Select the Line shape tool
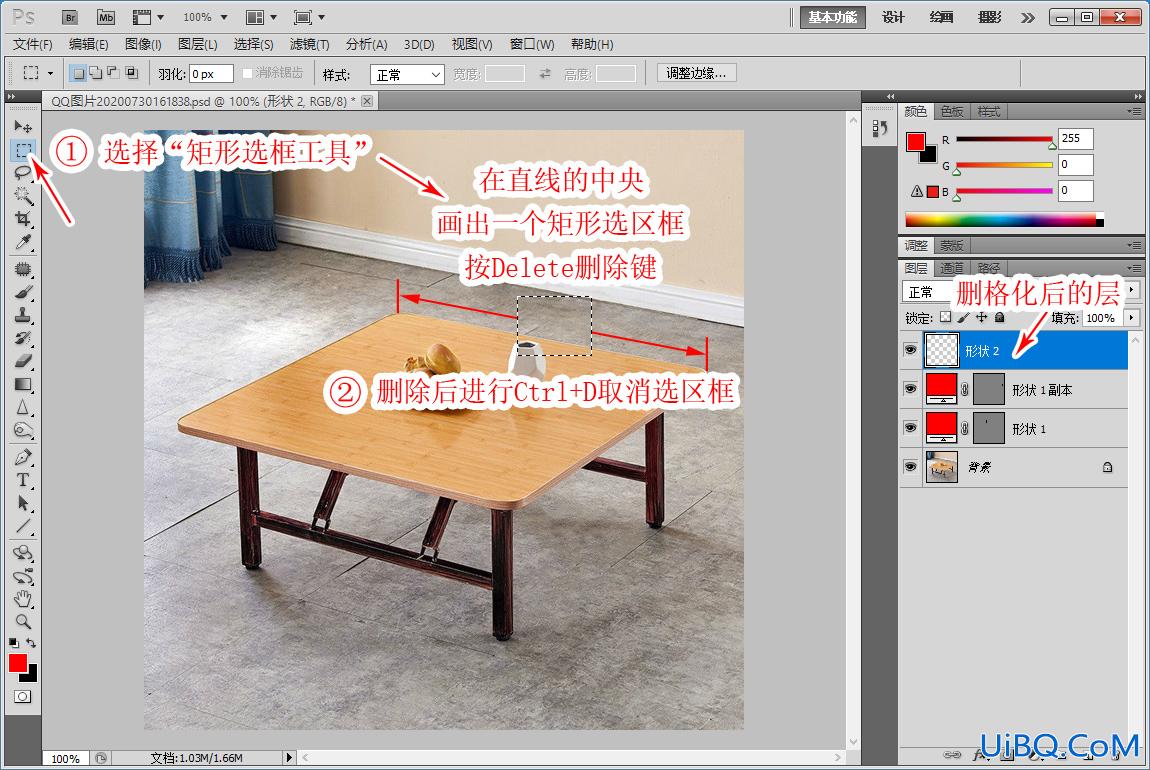This screenshot has height=770, width=1150. 23,526
